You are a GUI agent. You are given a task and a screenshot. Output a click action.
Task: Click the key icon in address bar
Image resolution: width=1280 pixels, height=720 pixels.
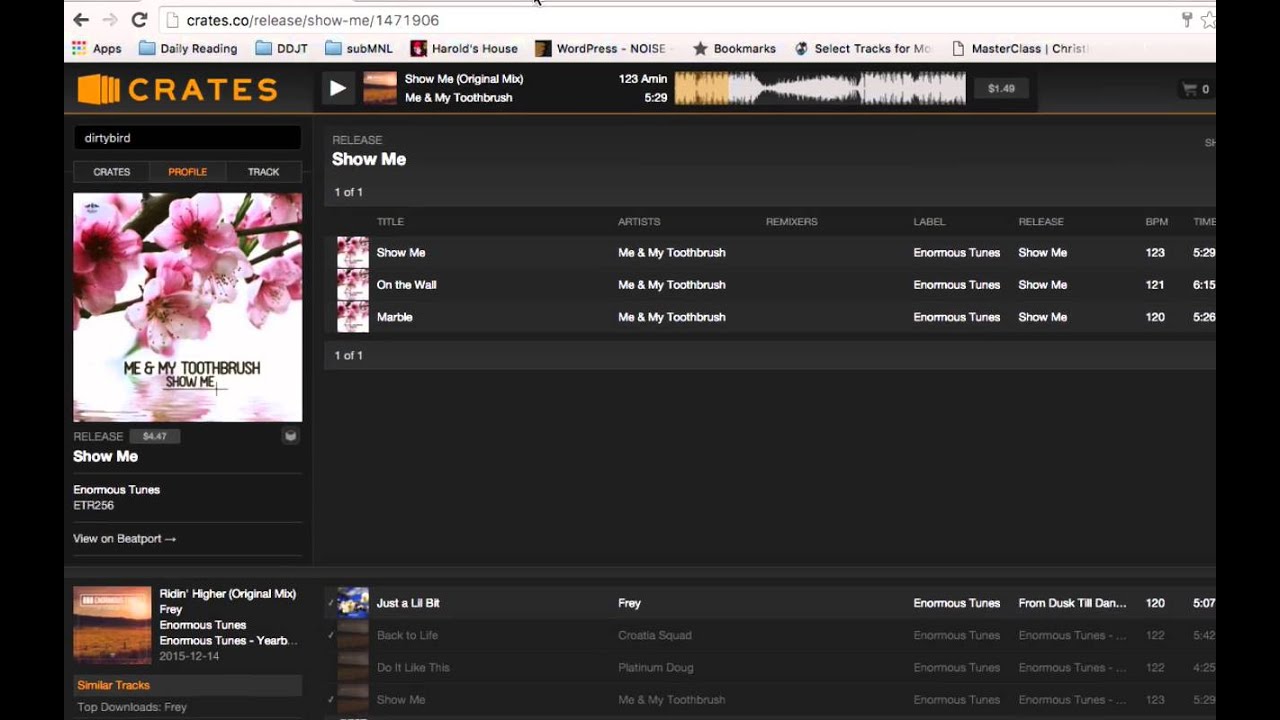(x=1187, y=20)
